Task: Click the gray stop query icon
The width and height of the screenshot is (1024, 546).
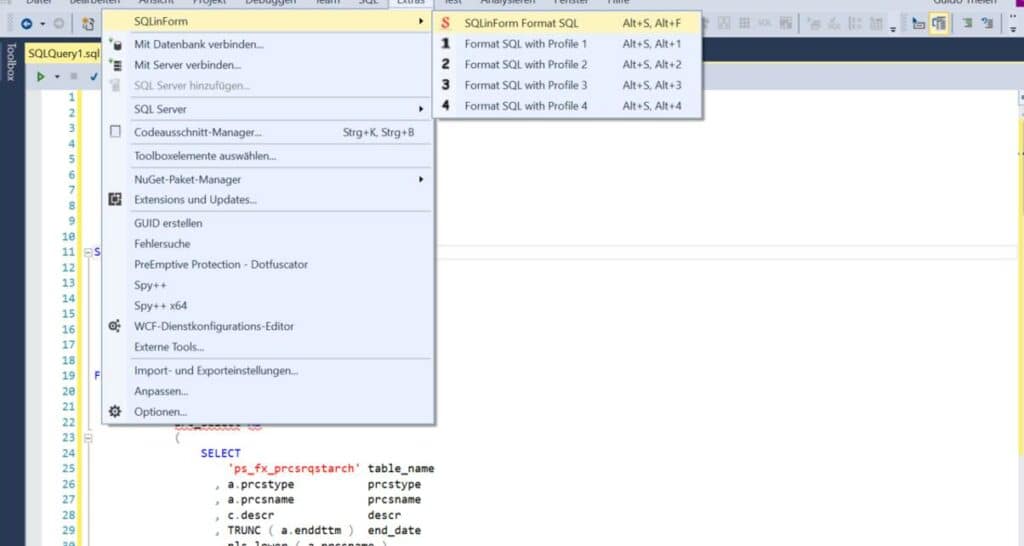Action: [74, 76]
